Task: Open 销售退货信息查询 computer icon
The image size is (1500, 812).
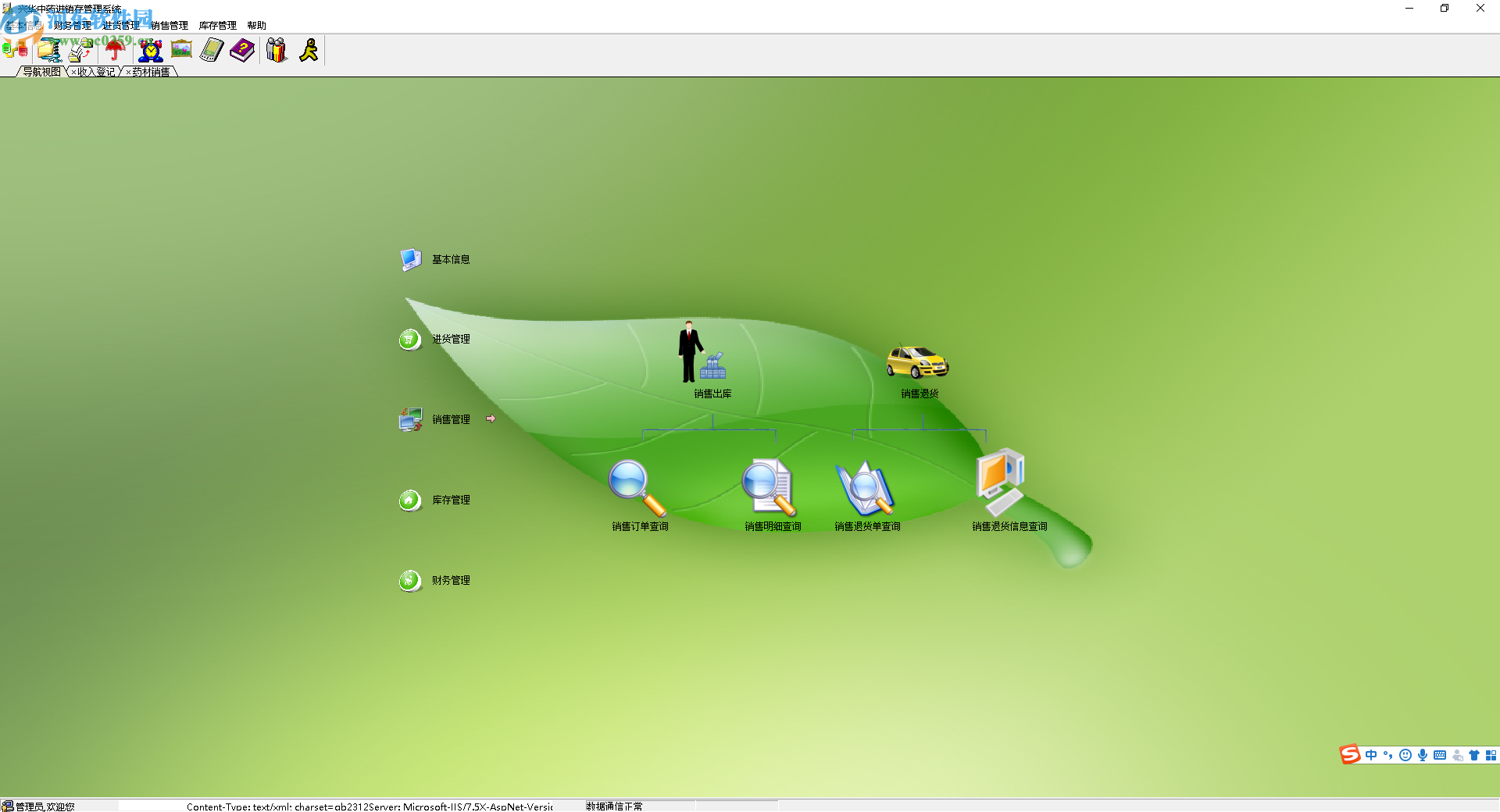Action: (1001, 482)
